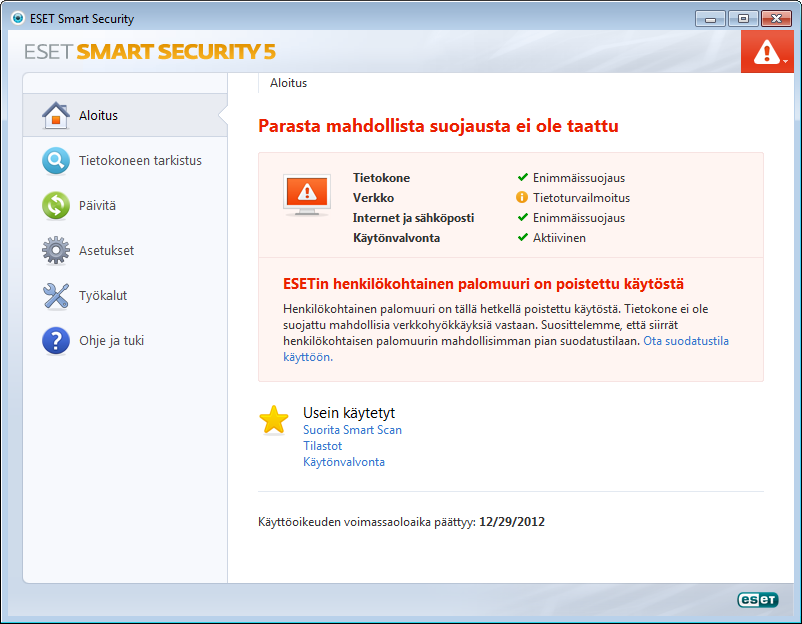
Task: Open the Tilastot link
Action: [322, 446]
